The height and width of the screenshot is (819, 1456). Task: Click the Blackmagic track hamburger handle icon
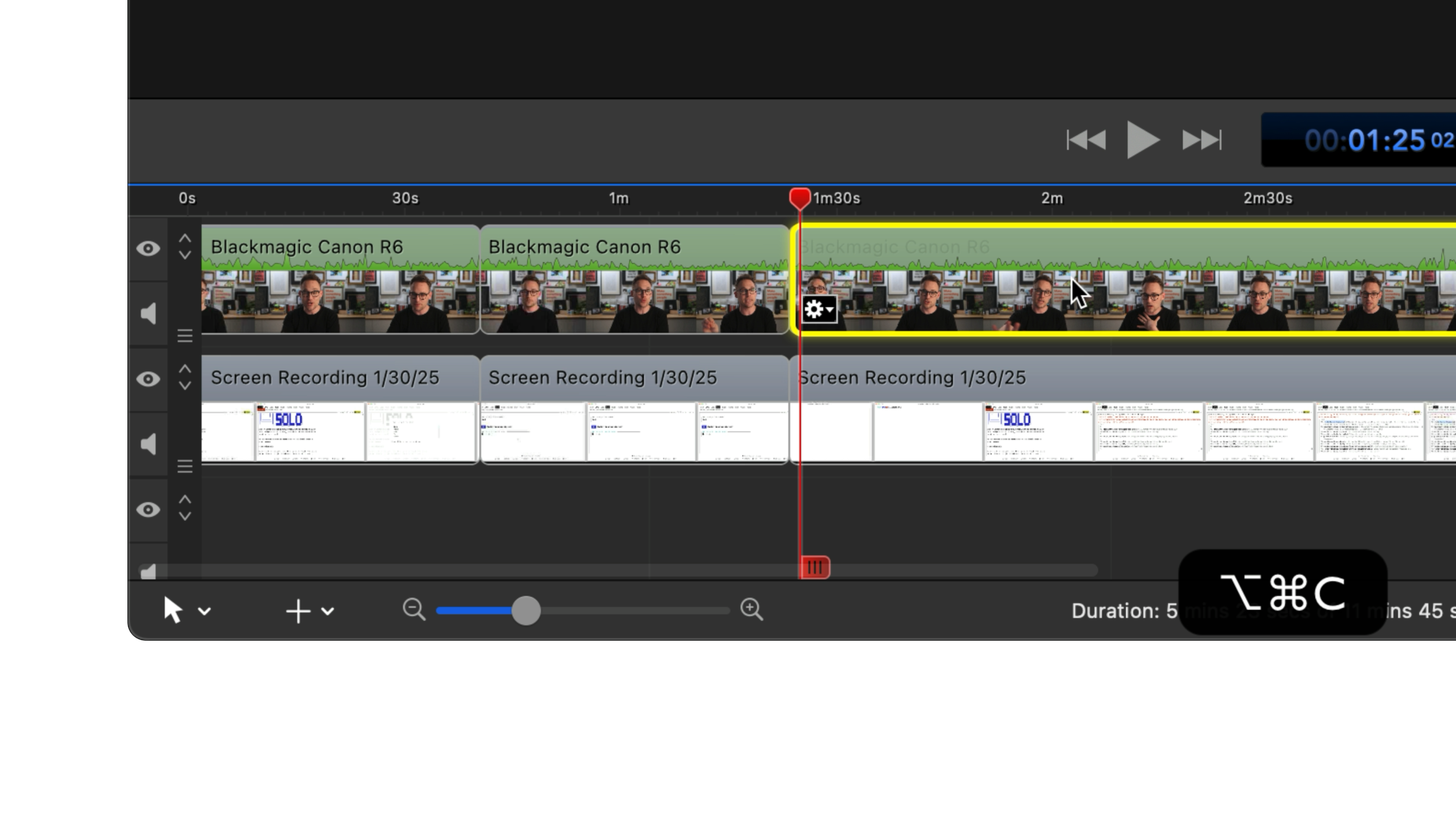(x=185, y=336)
